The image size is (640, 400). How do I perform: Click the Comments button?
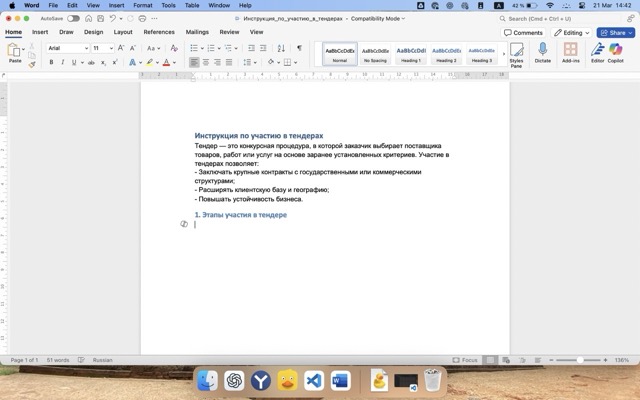click(524, 32)
